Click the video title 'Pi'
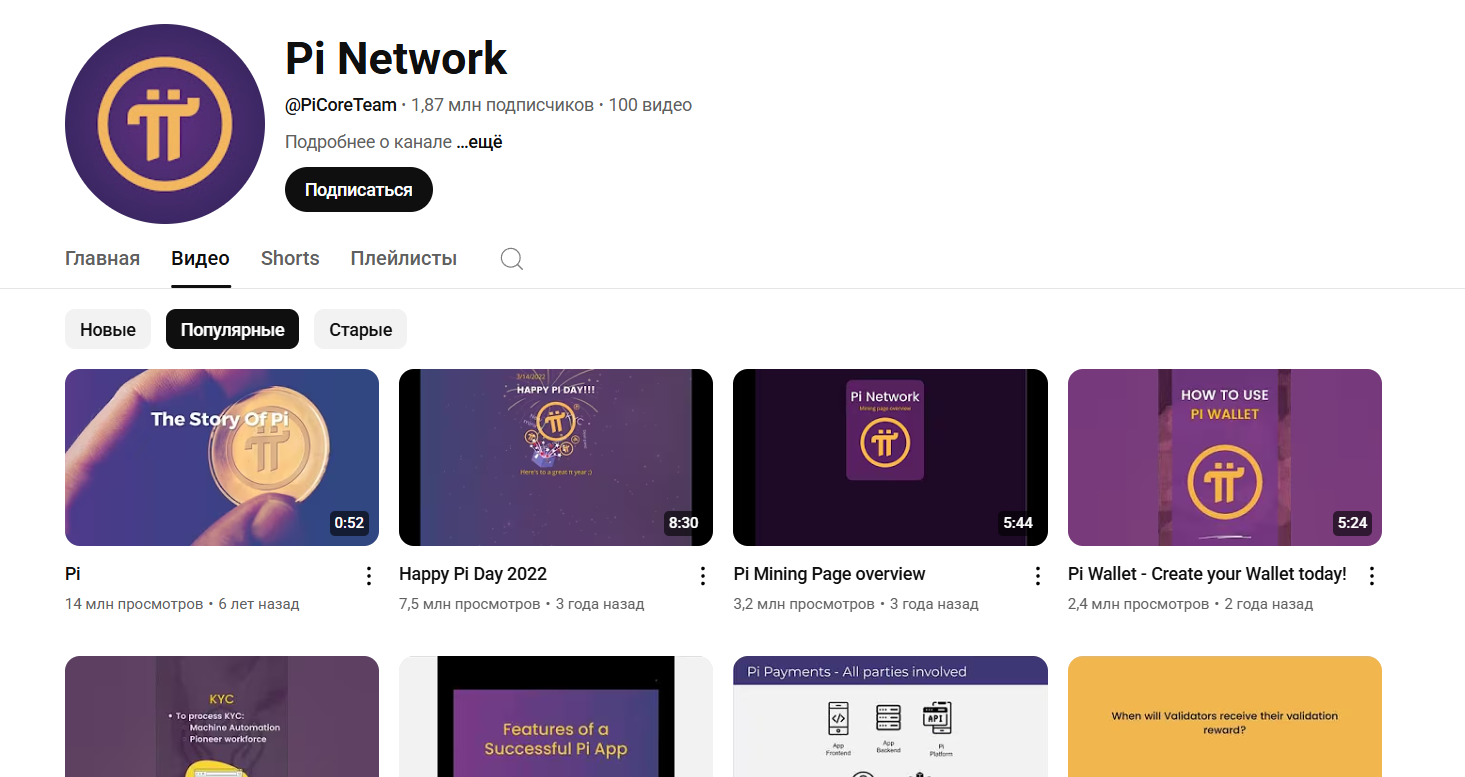The width and height of the screenshot is (1465, 777). (x=73, y=574)
